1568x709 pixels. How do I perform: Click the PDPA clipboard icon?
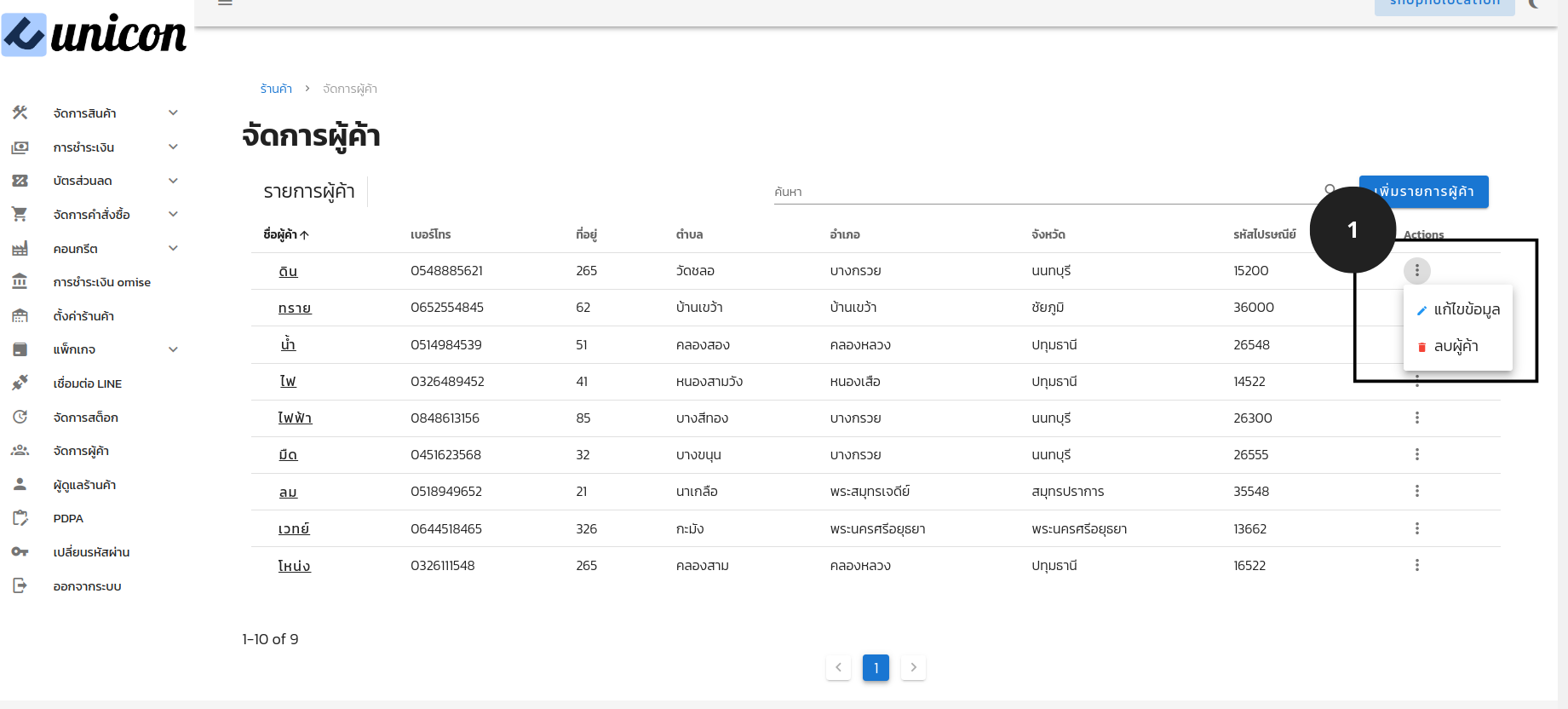pos(20,518)
